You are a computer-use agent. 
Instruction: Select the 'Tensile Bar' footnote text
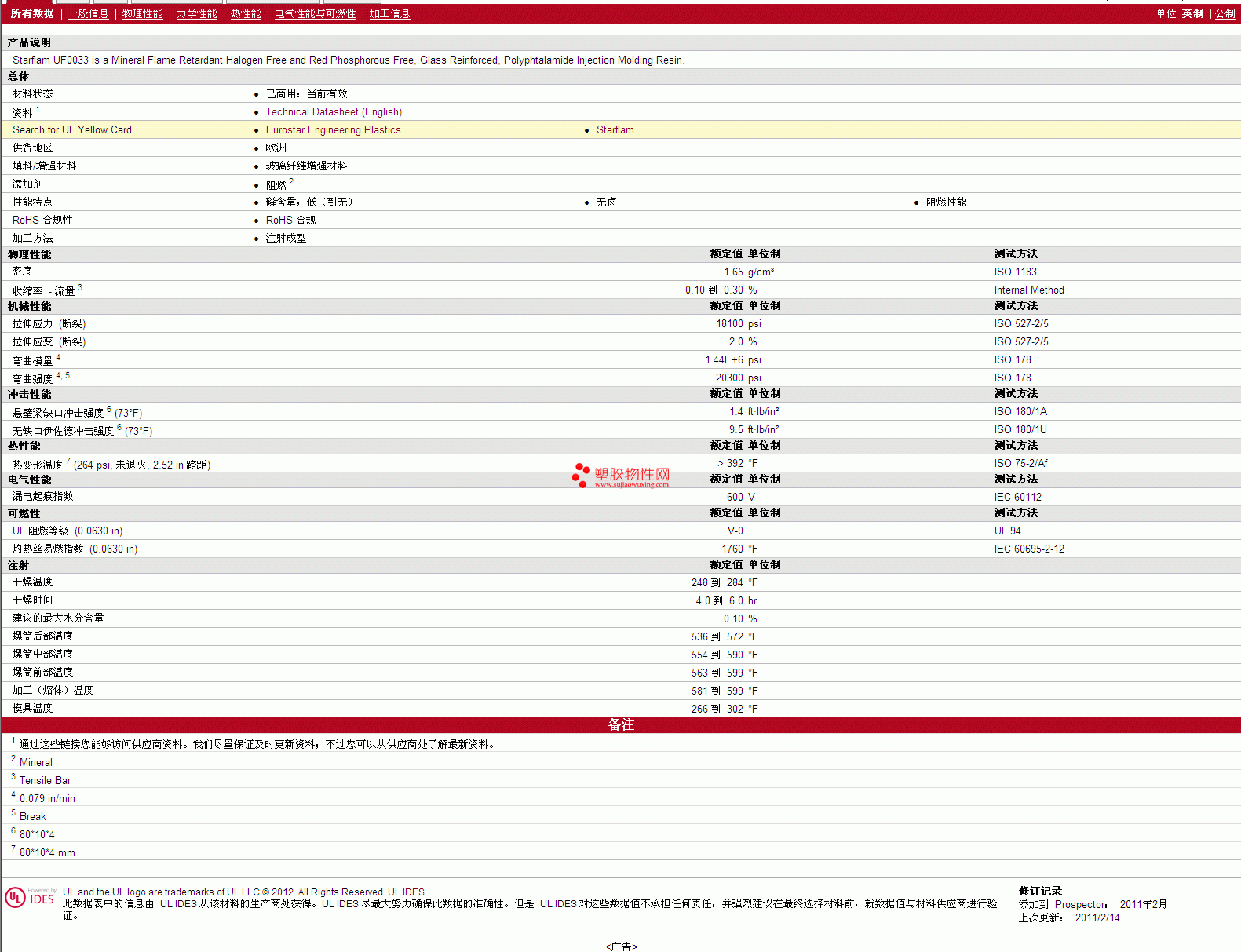45,781
